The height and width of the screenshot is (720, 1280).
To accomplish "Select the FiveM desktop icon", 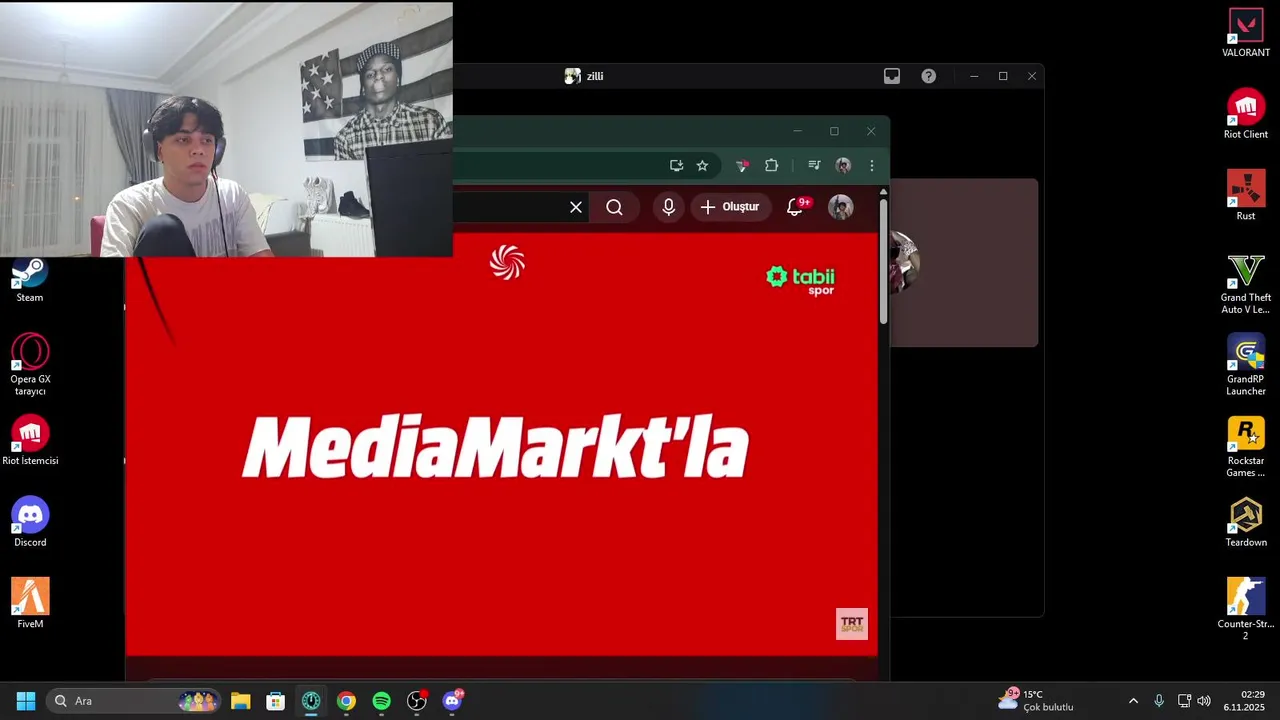I will (x=30, y=604).
